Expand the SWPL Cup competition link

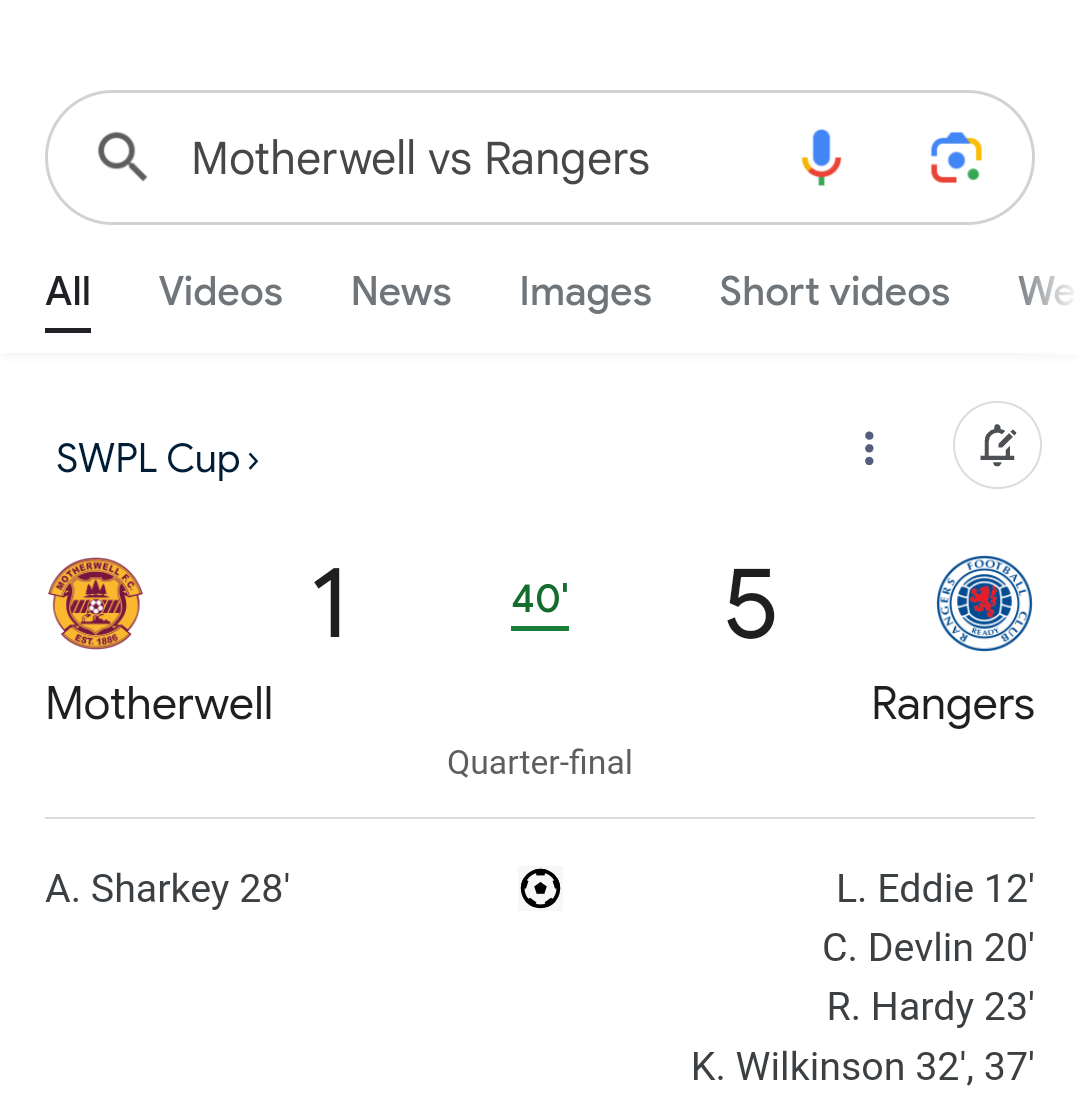[157, 458]
